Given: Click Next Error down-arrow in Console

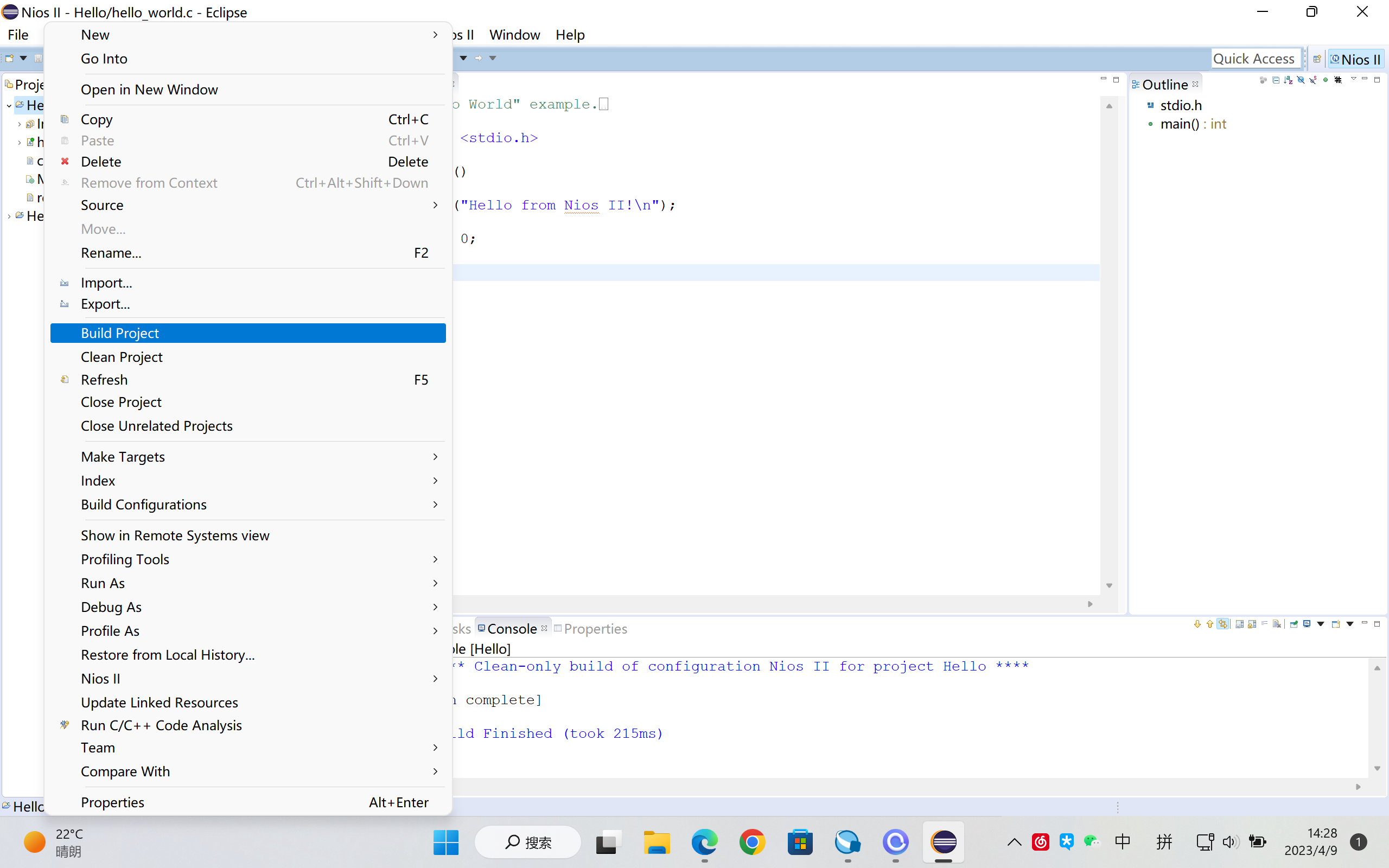Looking at the screenshot, I should (x=1197, y=624).
